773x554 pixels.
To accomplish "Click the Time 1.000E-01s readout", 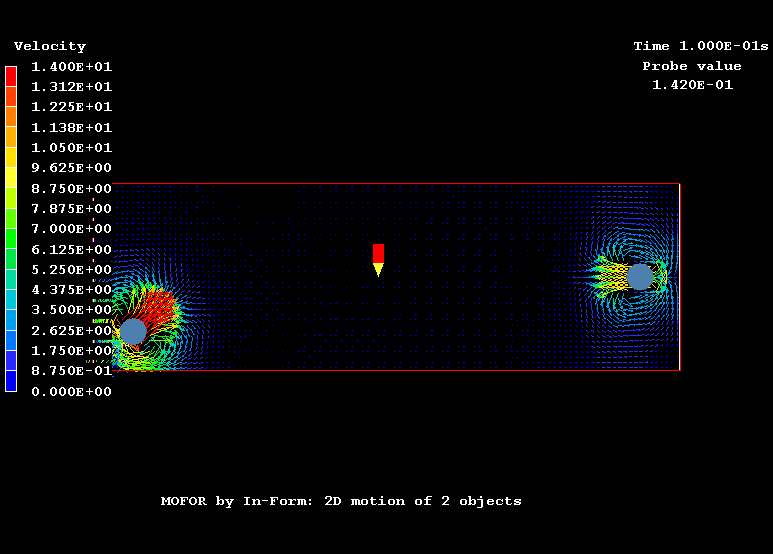I will click(x=700, y=46).
